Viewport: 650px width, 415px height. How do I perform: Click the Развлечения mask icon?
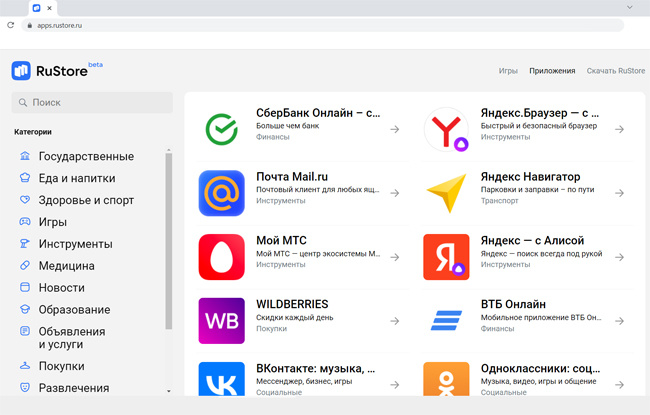tap(25, 388)
